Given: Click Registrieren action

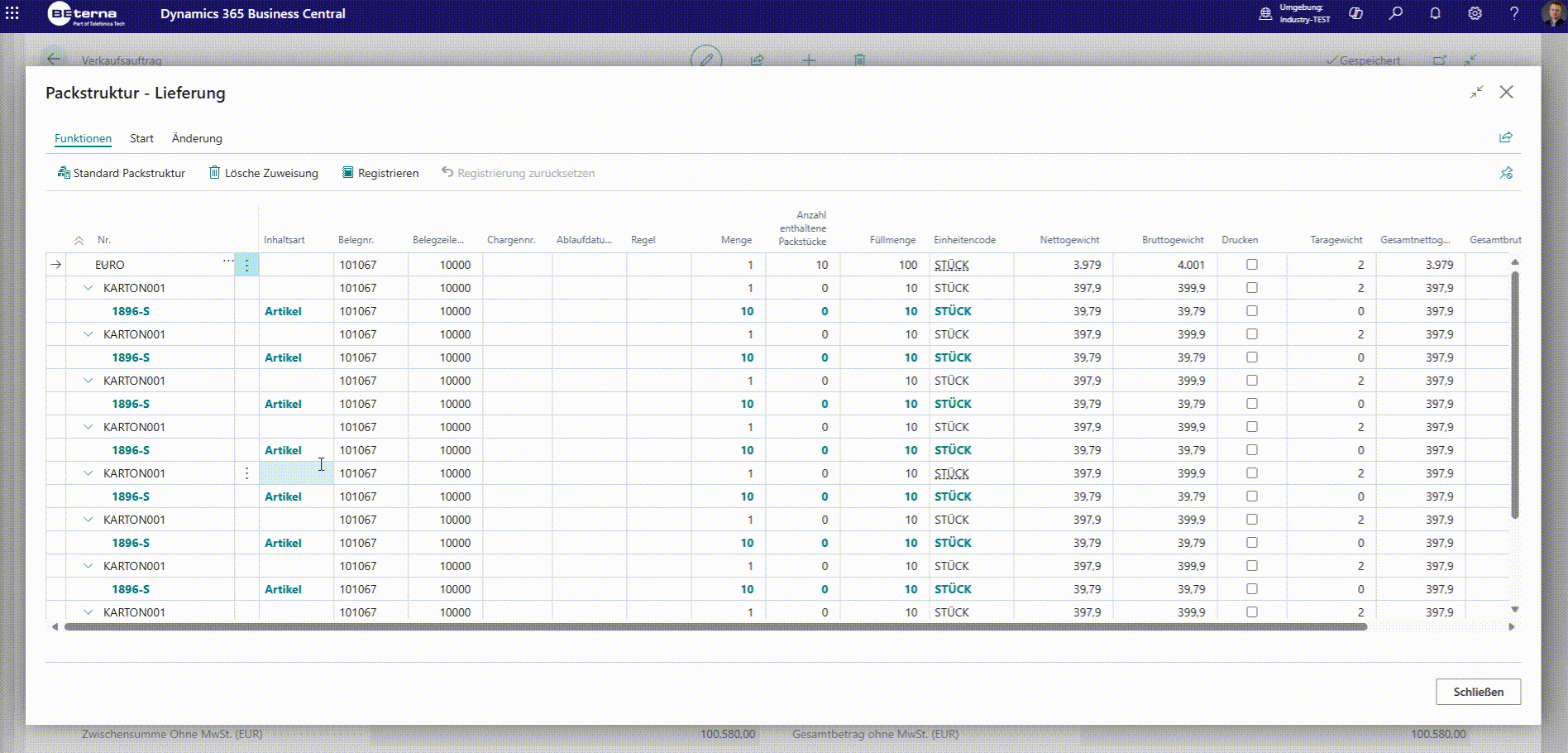Looking at the screenshot, I should point(380,173).
